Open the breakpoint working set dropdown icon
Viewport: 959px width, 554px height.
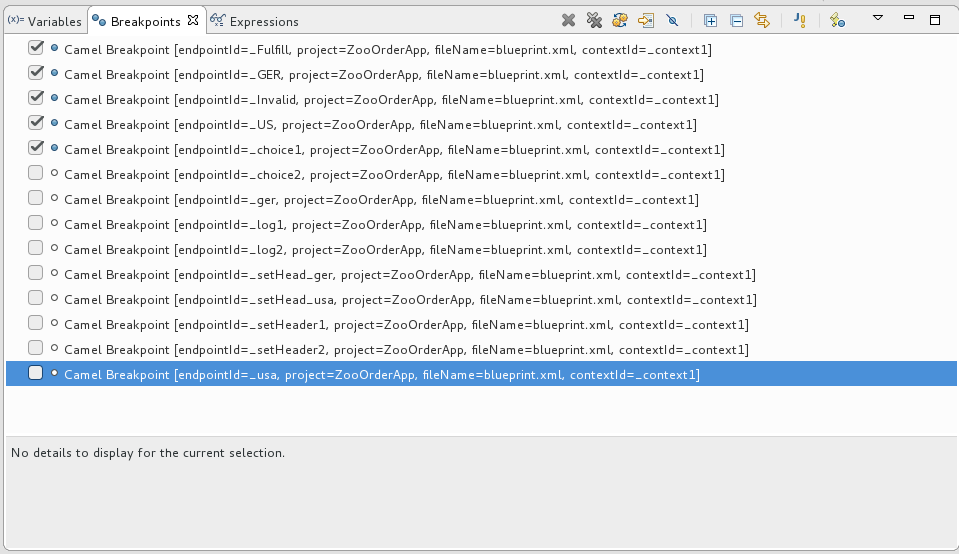838,20
